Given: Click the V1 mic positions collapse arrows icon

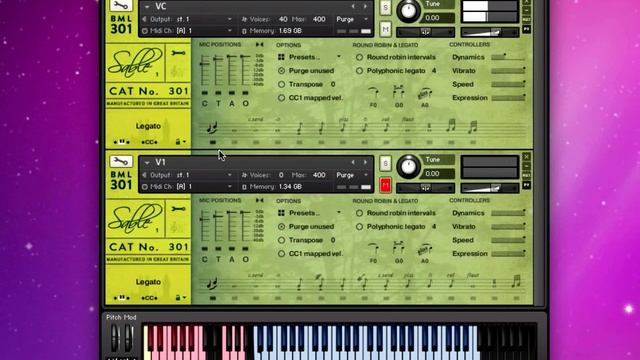Looking at the screenshot, I should (x=260, y=200).
